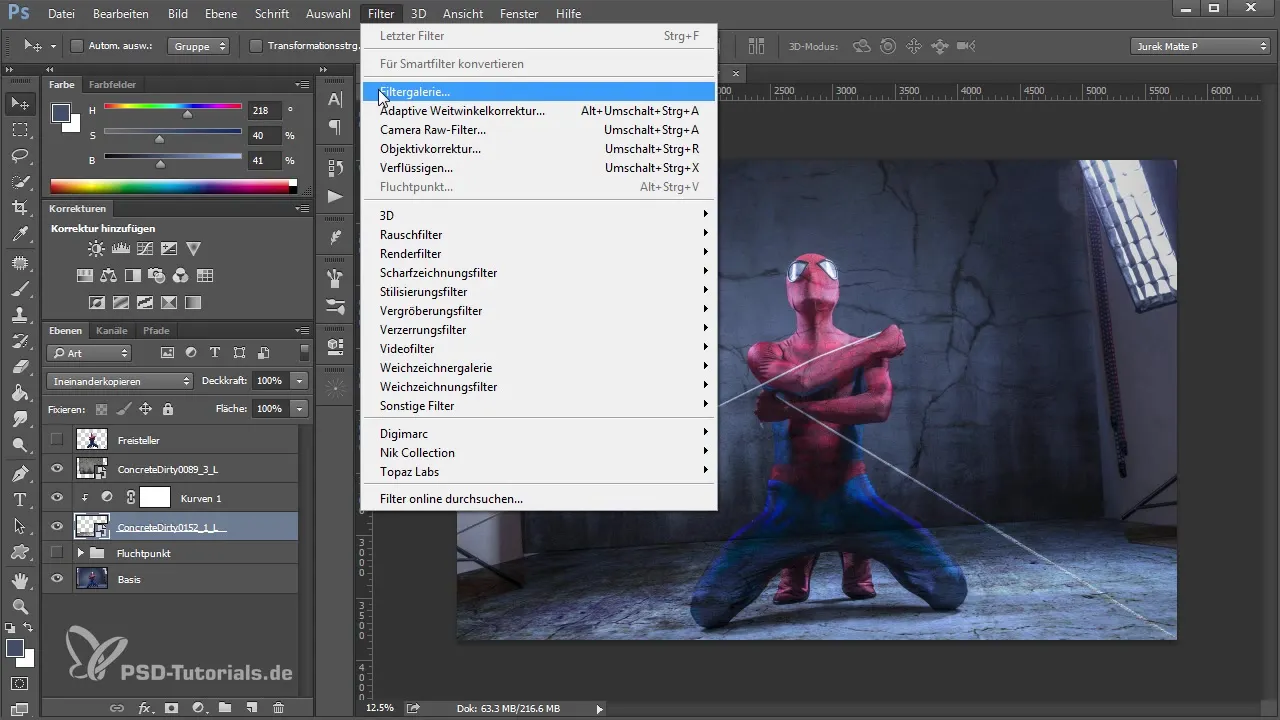Add a layer mask icon
The width and height of the screenshot is (1280, 720).
(171, 708)
